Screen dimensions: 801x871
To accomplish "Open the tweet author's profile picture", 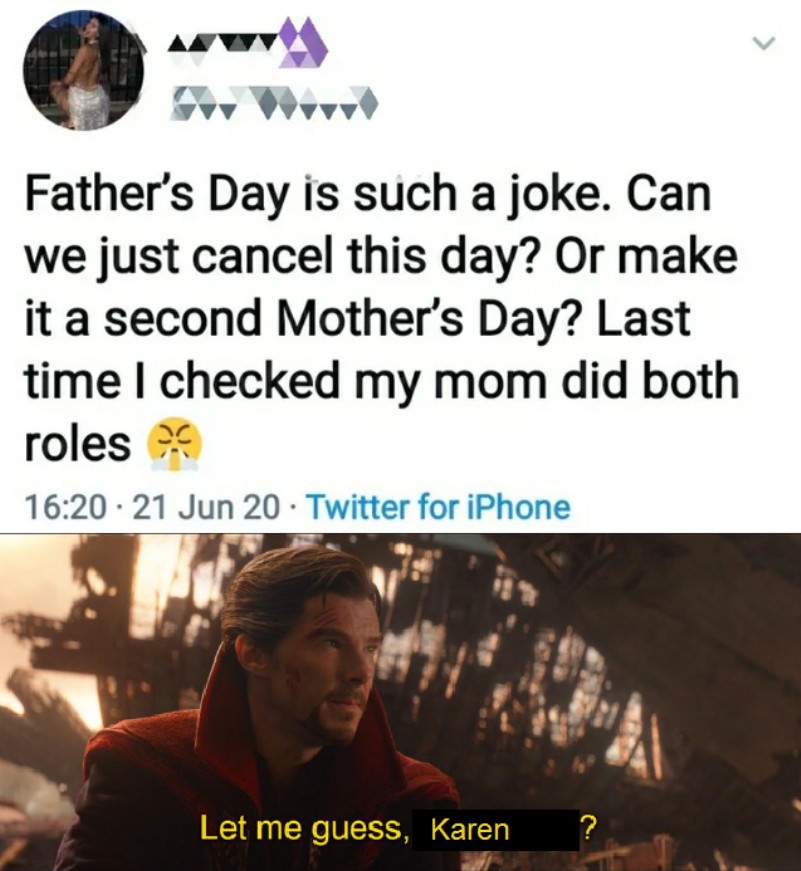I will tap(83, 72).
